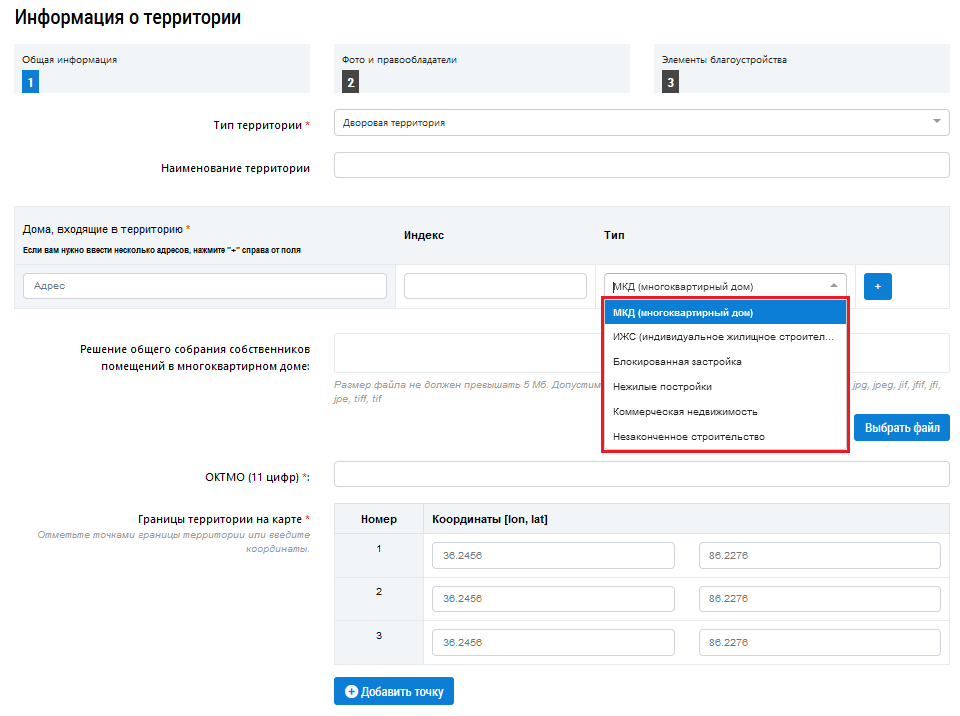
Task: Choose Незаконченное строительство option
Action: [x=725, y=437]
